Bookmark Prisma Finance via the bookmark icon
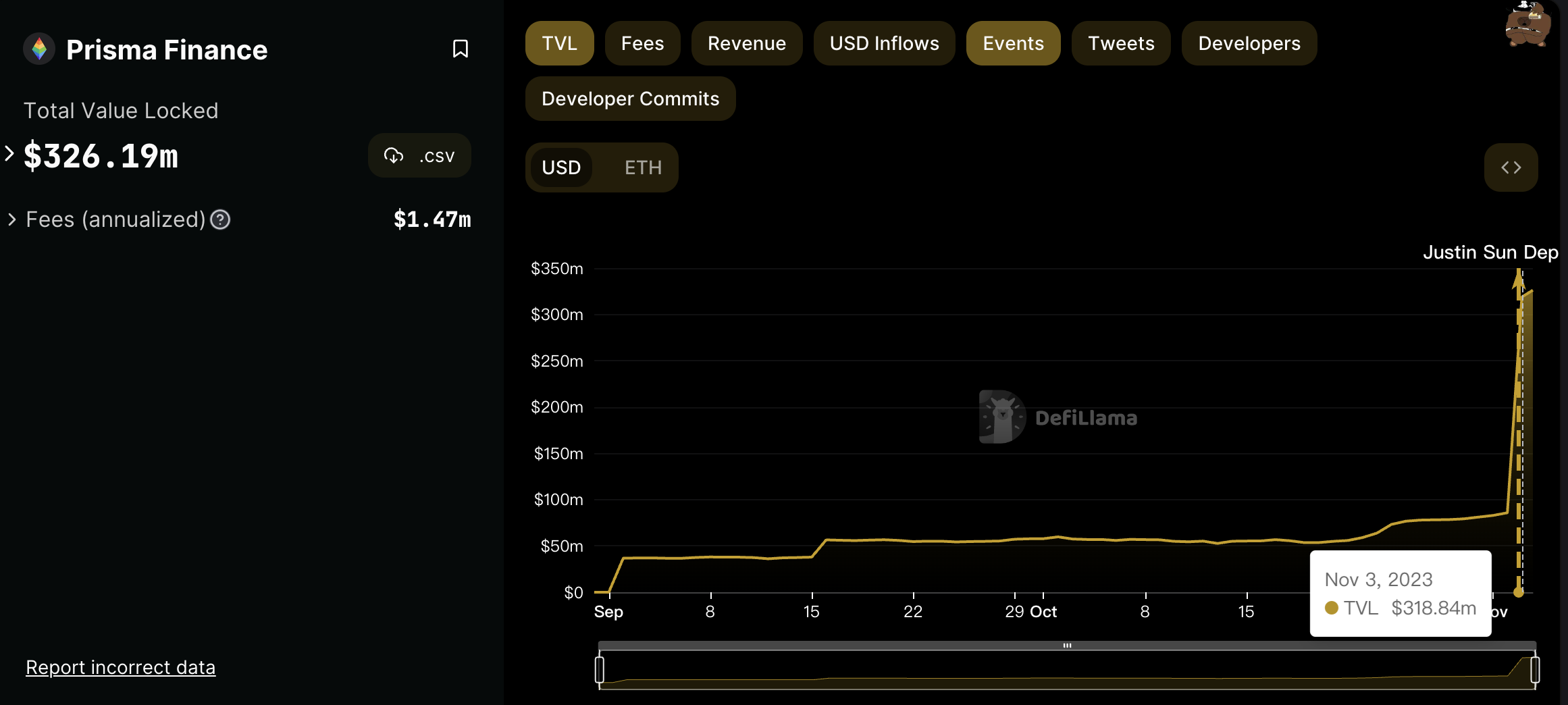The height and width of the screenshot is (705, 1568). (x=460, y=48)
